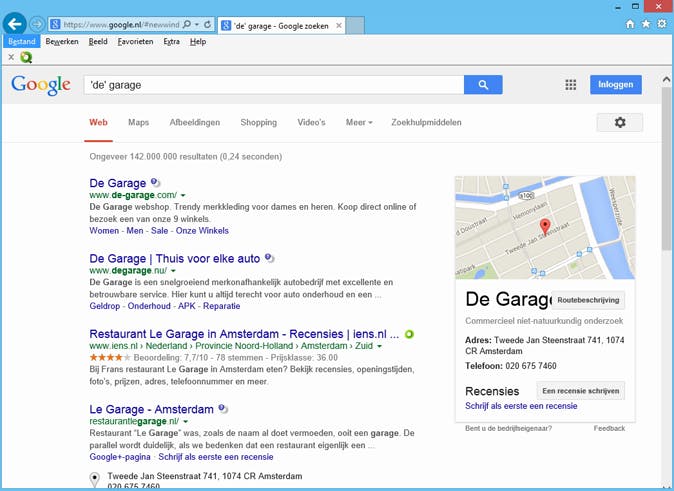Open the "Le Garage - Amsterdam" result
Screen dimensions: 674x491
pyautogui.click(x=151, y=409)
